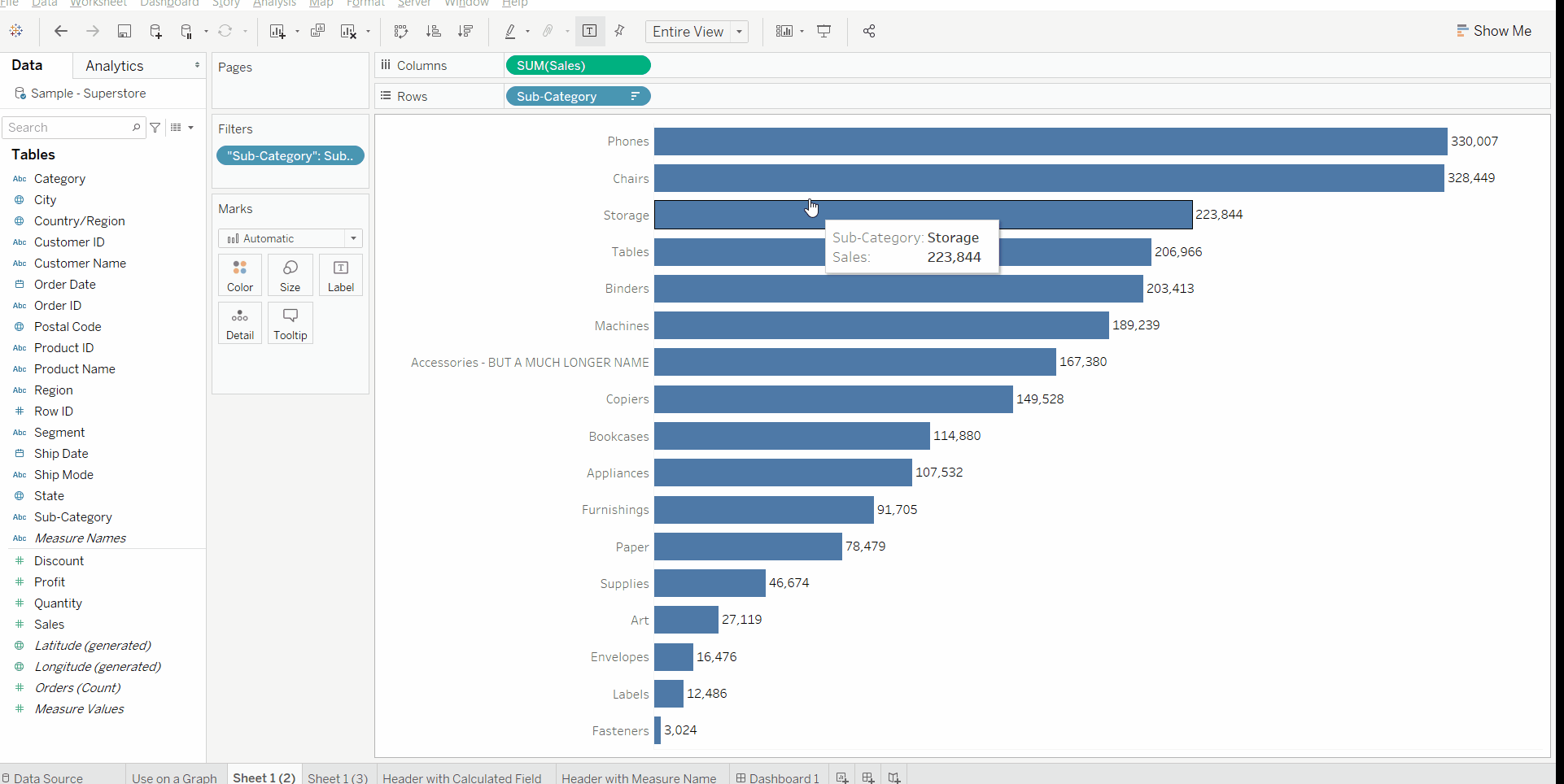Click the Search field in Data pane

(x=68, y=128)
